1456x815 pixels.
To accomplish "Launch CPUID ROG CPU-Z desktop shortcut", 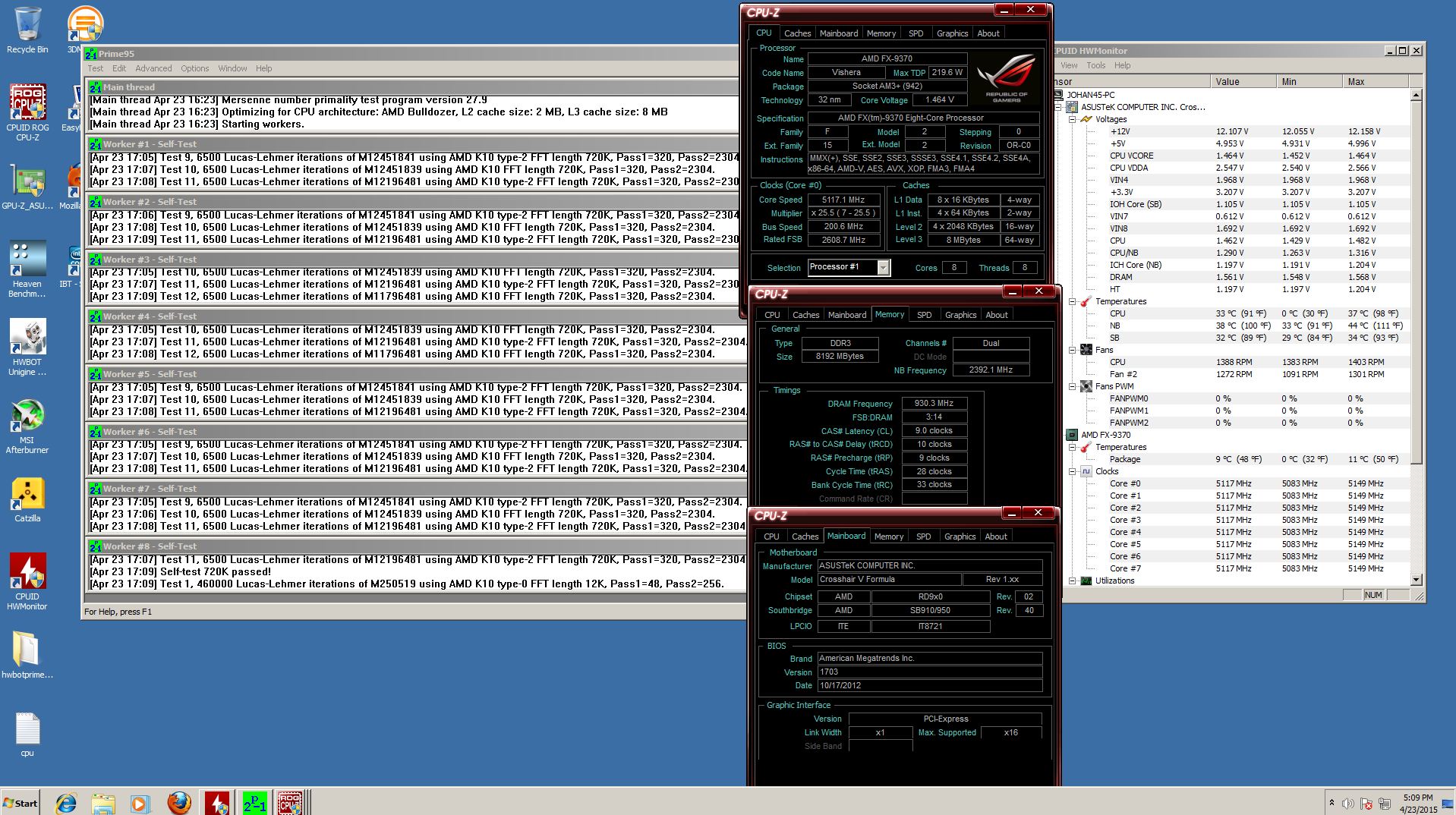I will pyautogui.click(x=27, y=112).
